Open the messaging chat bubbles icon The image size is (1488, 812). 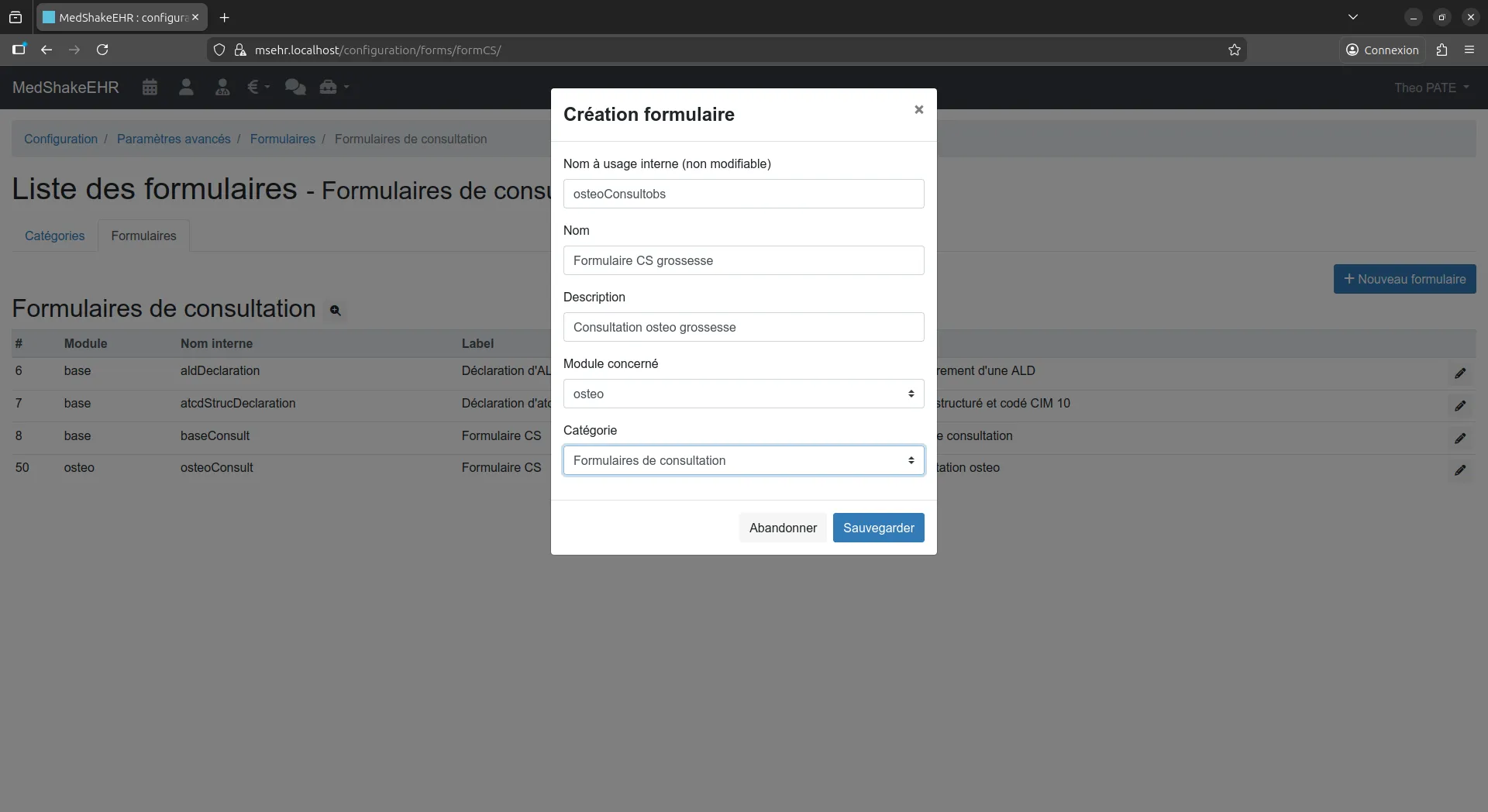coord(295,88)
